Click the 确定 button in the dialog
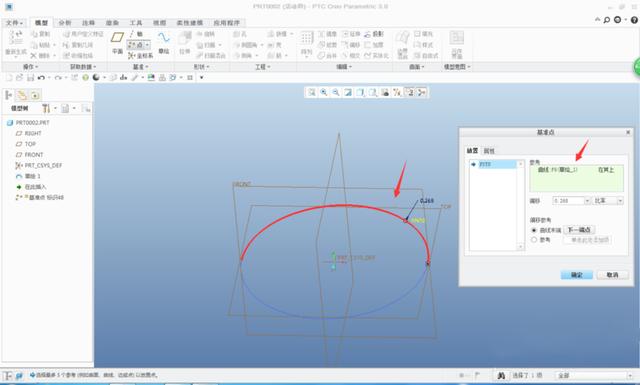 pos(576,275)
